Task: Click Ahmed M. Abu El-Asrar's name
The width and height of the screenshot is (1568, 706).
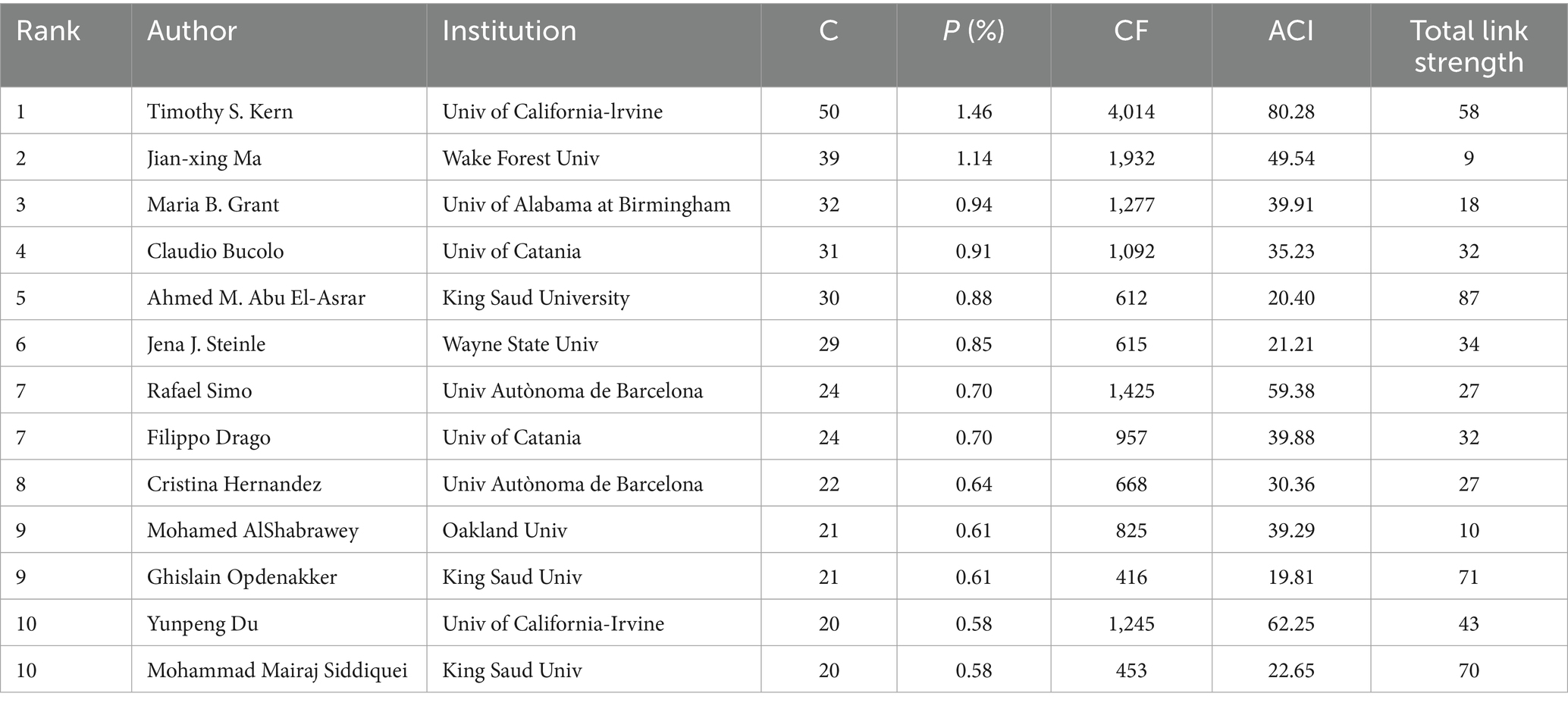Action: pos(256,298)
